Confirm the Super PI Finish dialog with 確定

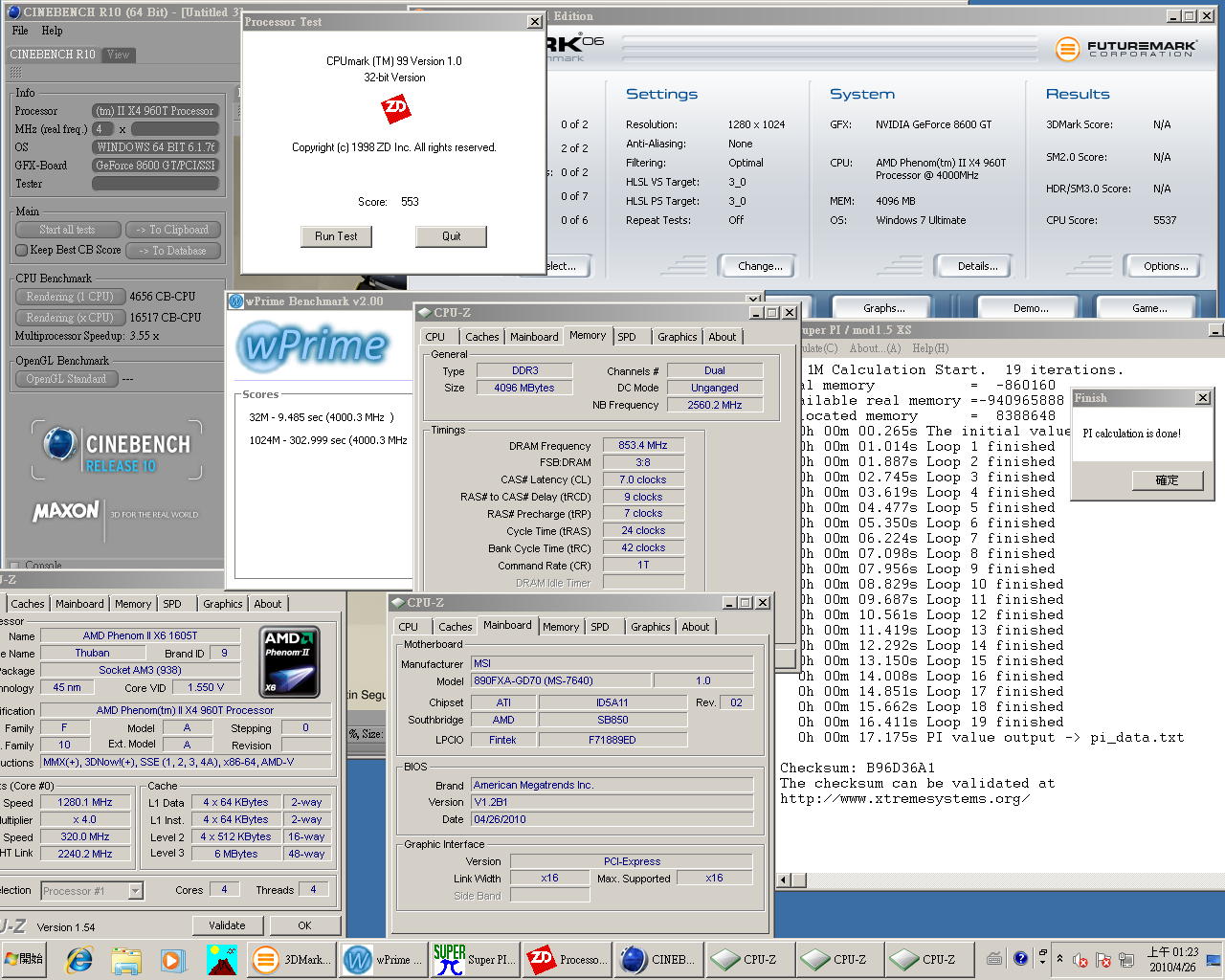(x=1167, y=480)
